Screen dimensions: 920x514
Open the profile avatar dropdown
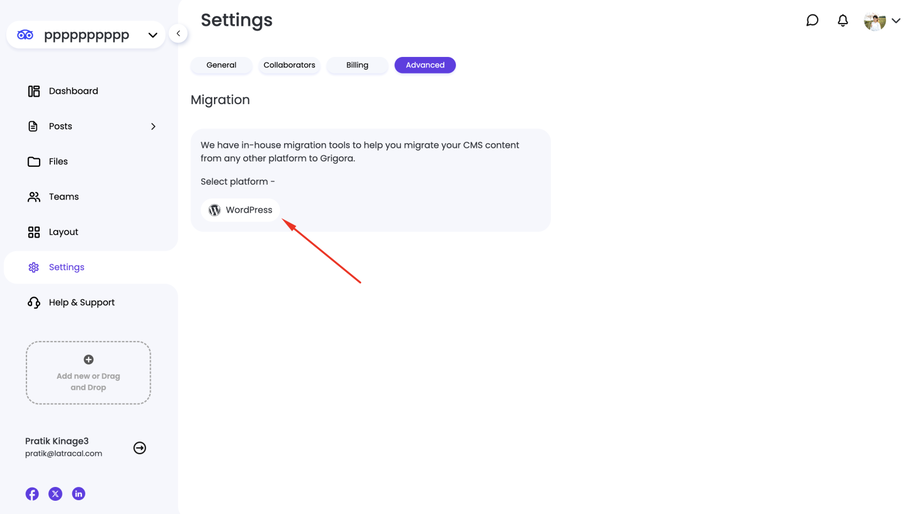(x=882, y=21)
